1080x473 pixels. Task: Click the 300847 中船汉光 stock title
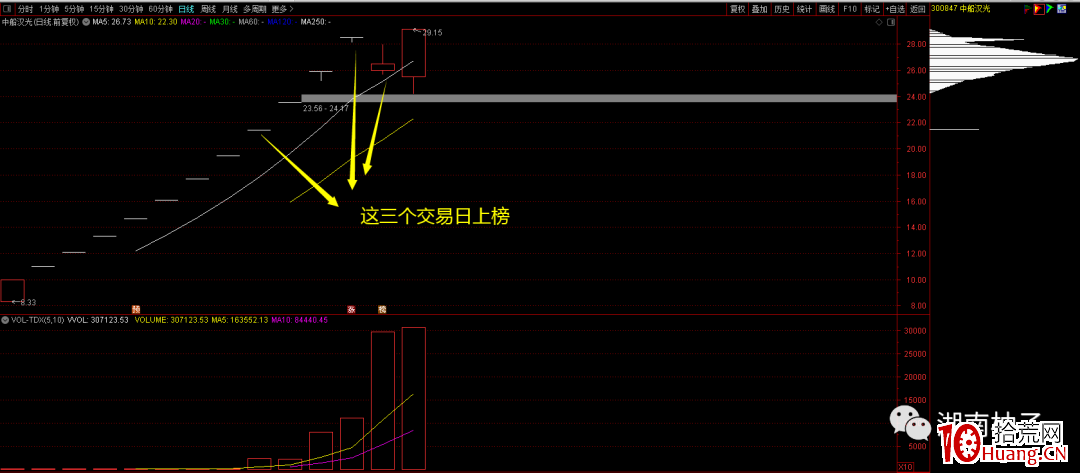[960, 9]
